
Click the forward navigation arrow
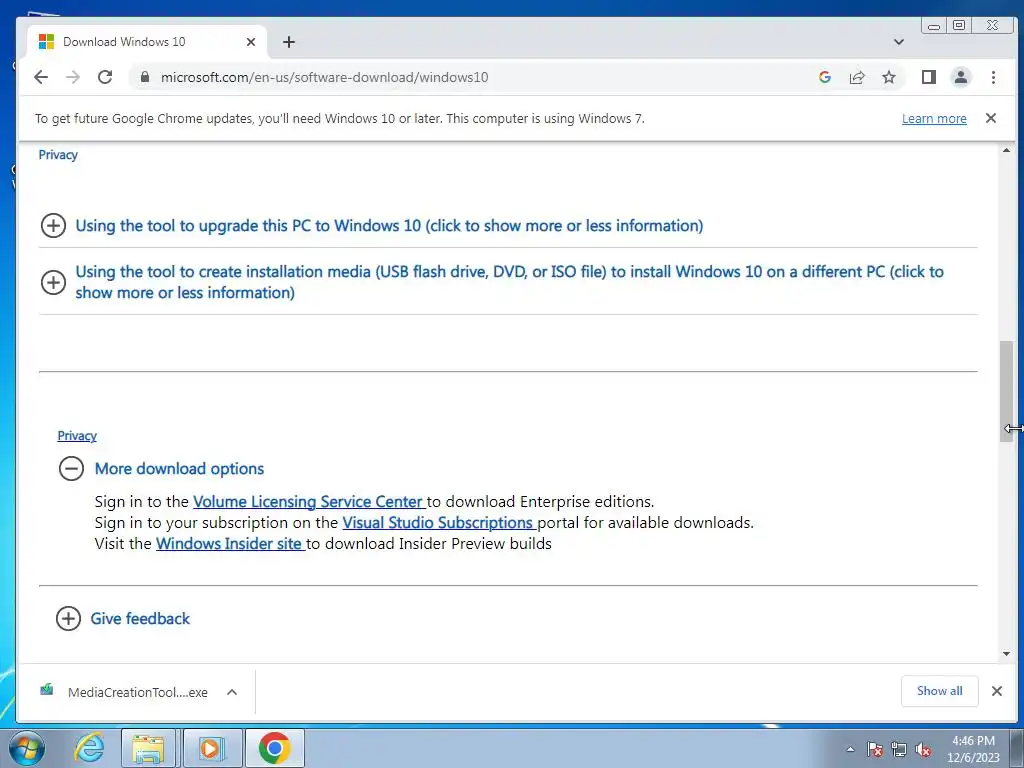pyautogui.click(x=72, y=77)
